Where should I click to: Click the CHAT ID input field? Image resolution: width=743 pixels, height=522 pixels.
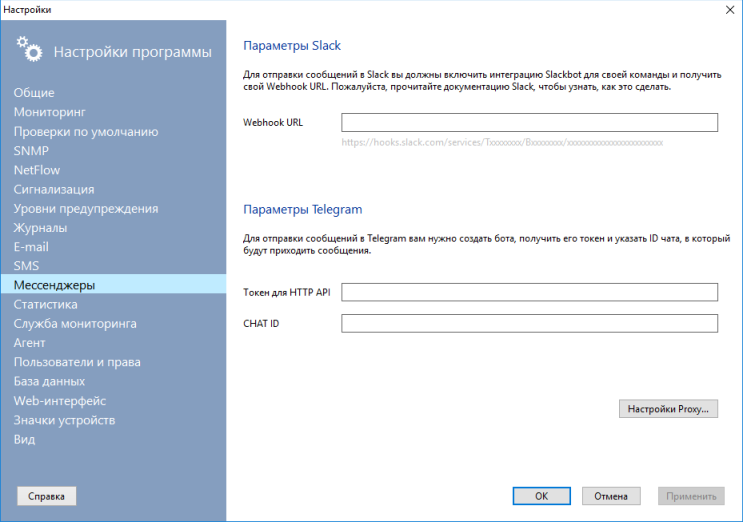529,324
